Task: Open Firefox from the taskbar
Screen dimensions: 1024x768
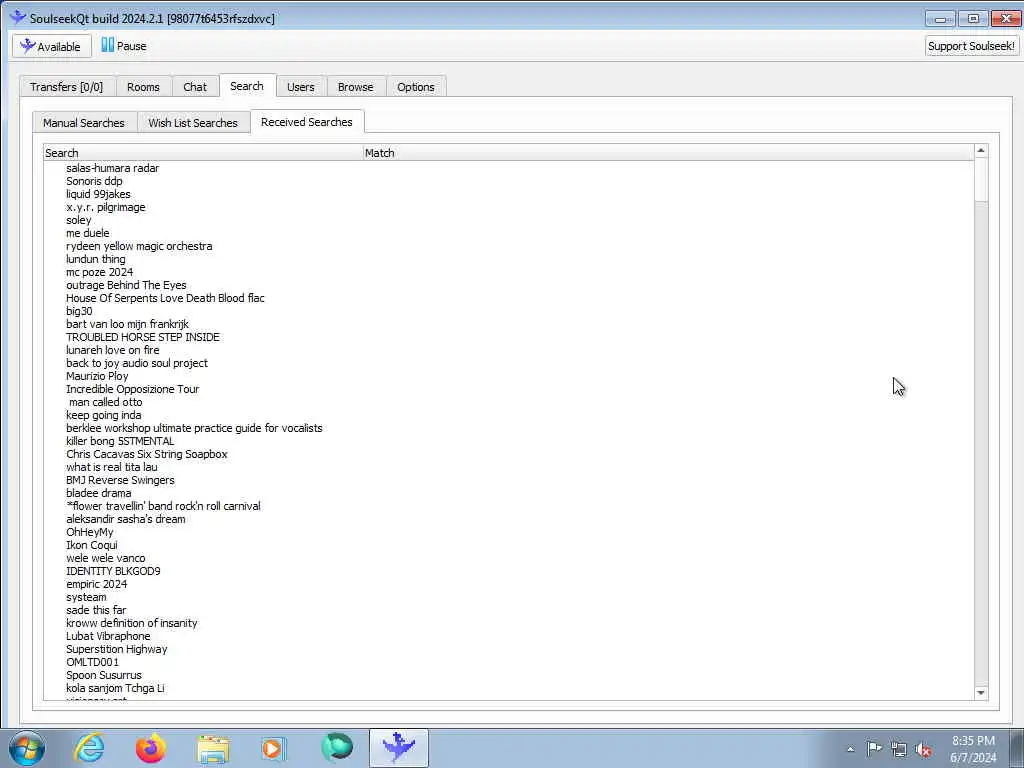Action: pyautogui.click(x=151, y=748)
